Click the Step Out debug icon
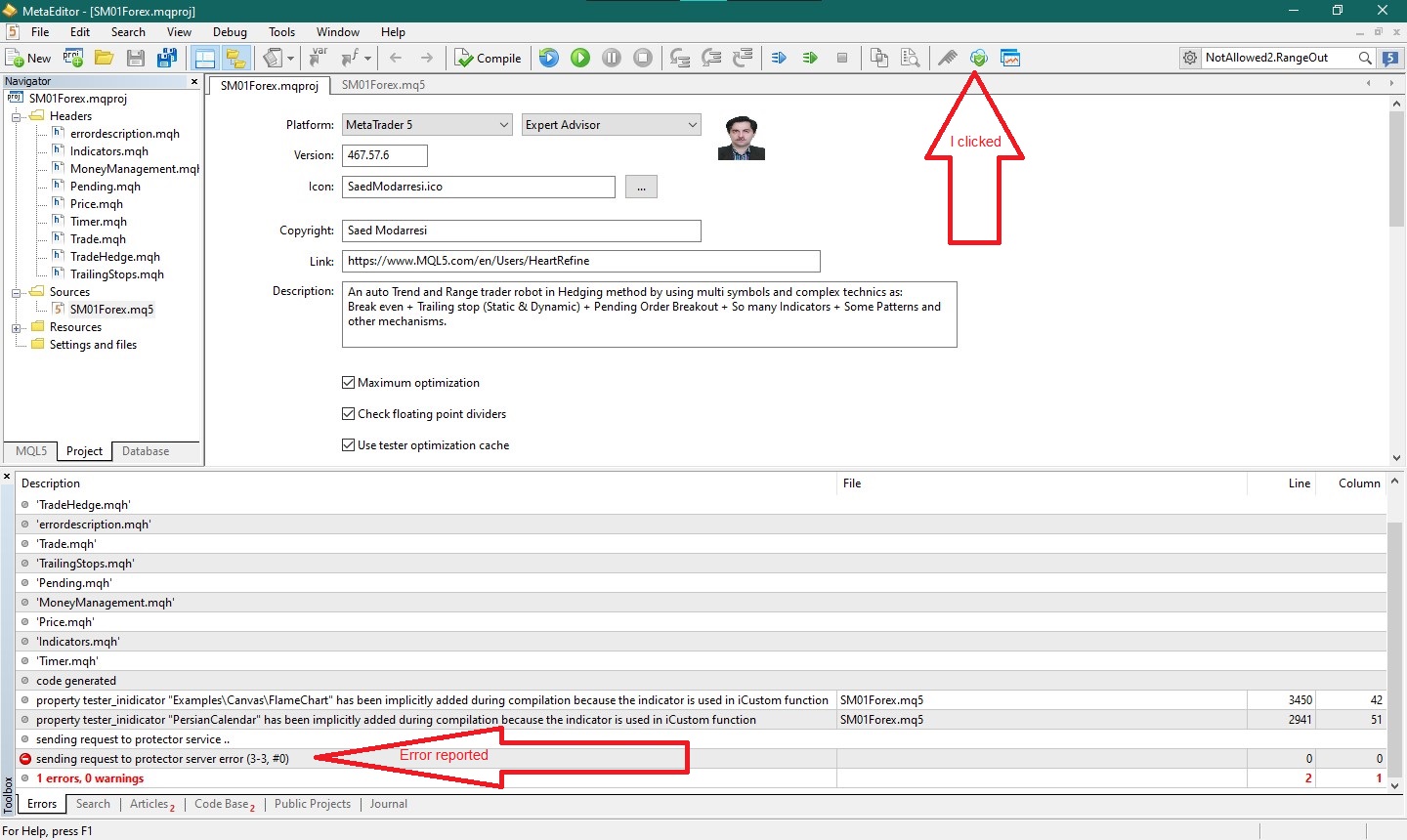 (743, 58)
